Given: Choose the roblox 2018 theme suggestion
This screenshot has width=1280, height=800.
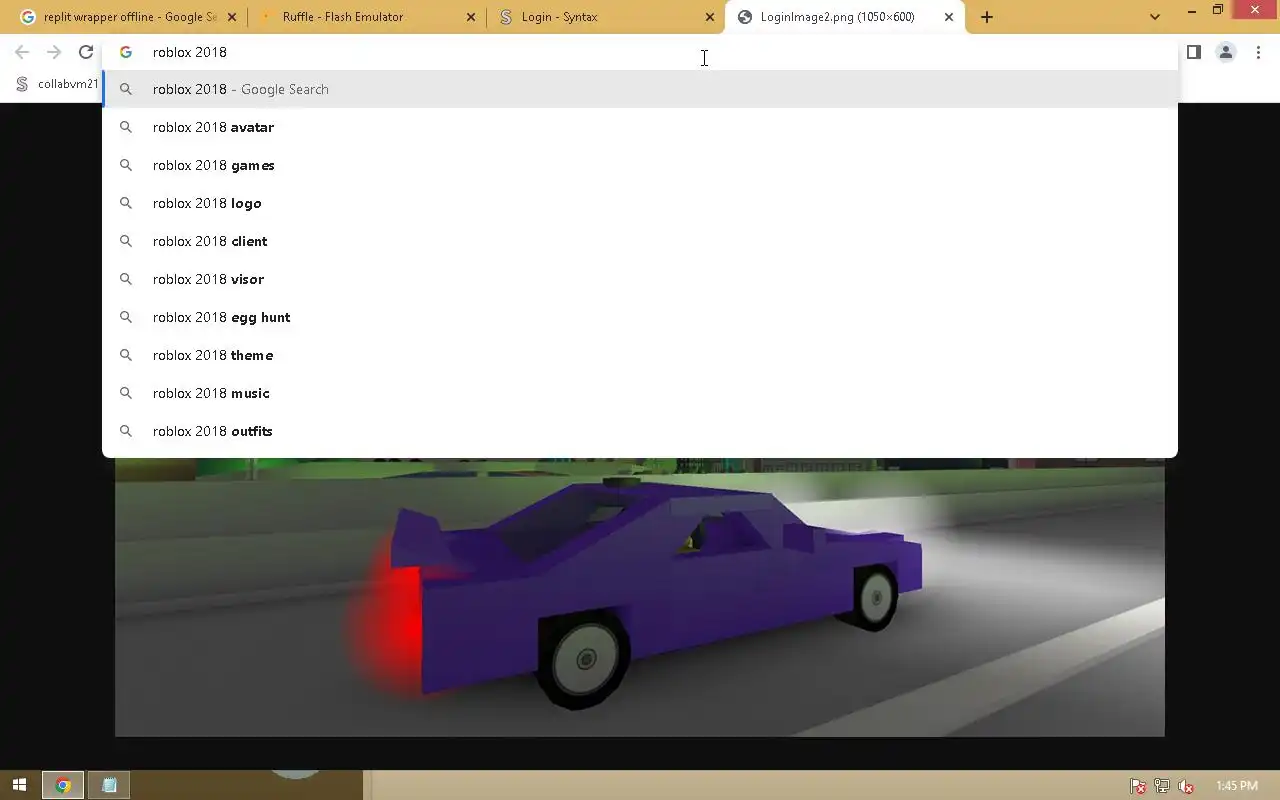Looking at the screenshot, I should coord(640,355).
